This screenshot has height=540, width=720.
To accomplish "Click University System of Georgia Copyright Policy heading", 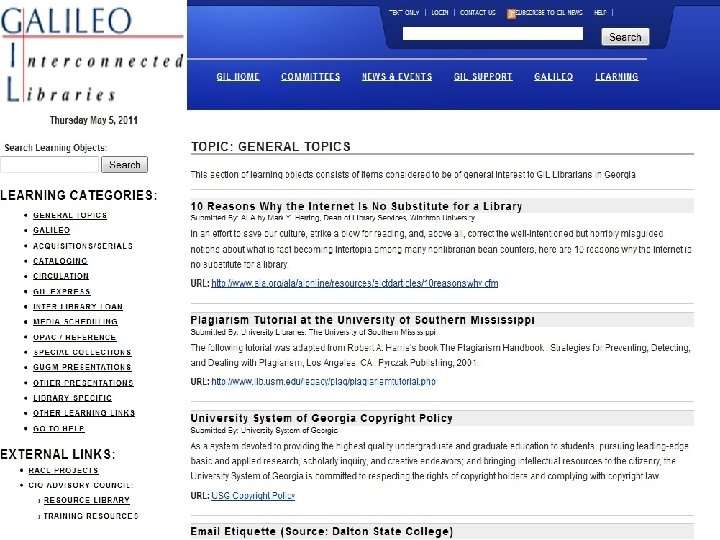I will 321,418.
